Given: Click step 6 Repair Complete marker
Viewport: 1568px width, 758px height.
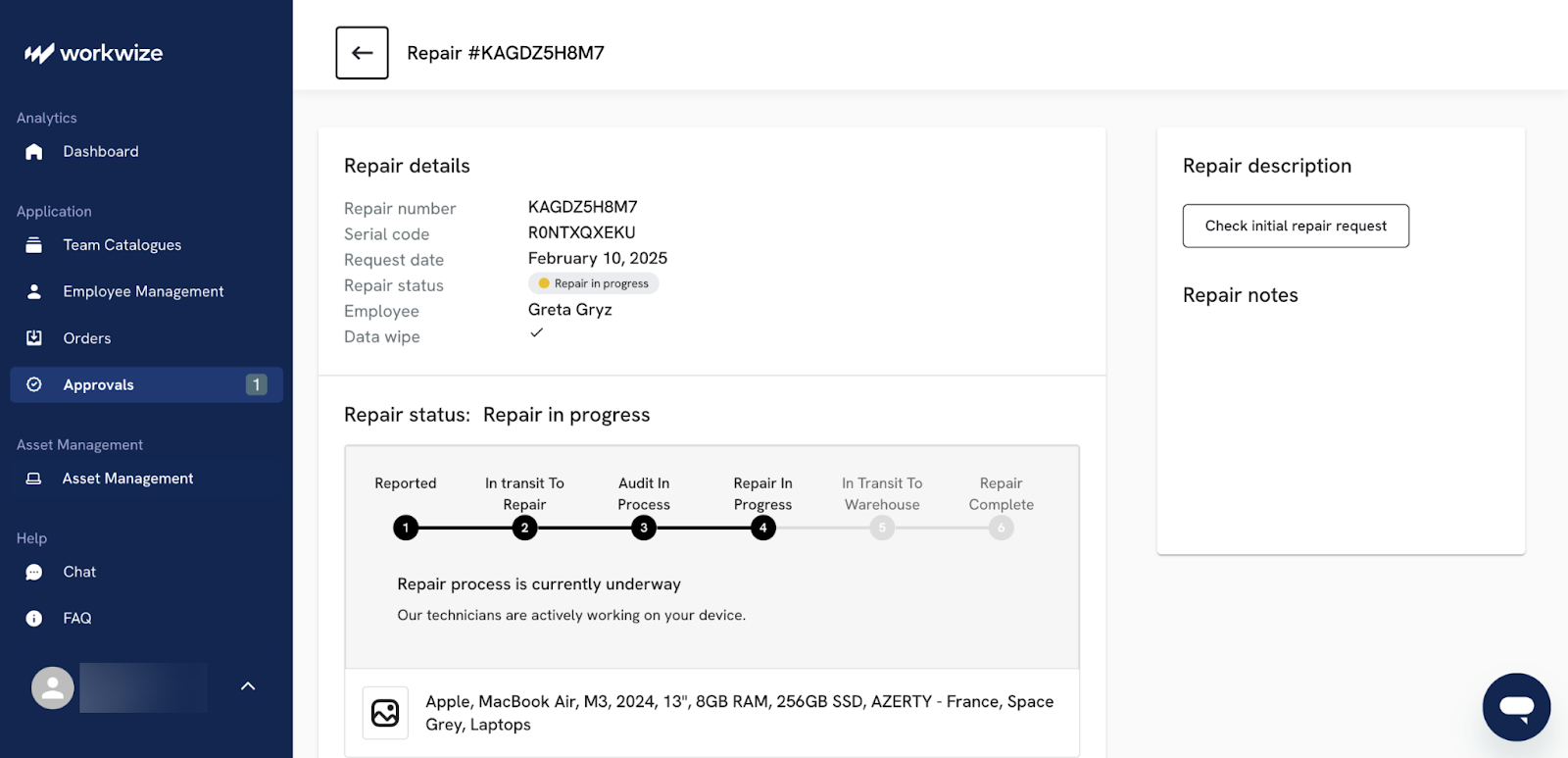Looking at the screenshot, I should [x=1001, y=528].
